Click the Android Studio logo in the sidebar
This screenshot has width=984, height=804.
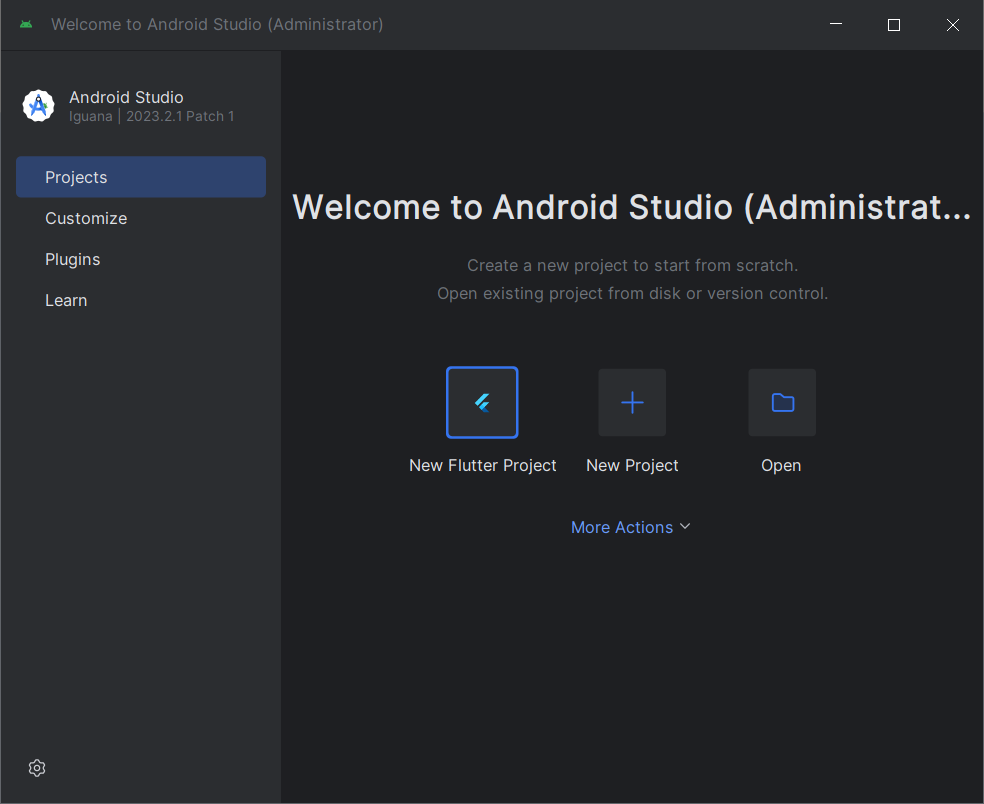[x=38, y=106]
